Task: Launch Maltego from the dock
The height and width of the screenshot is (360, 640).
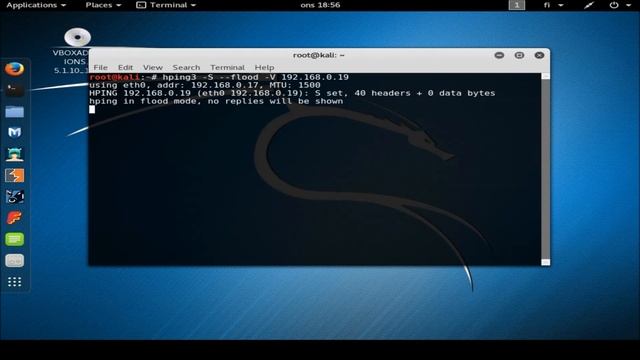Action: point(14,133)
